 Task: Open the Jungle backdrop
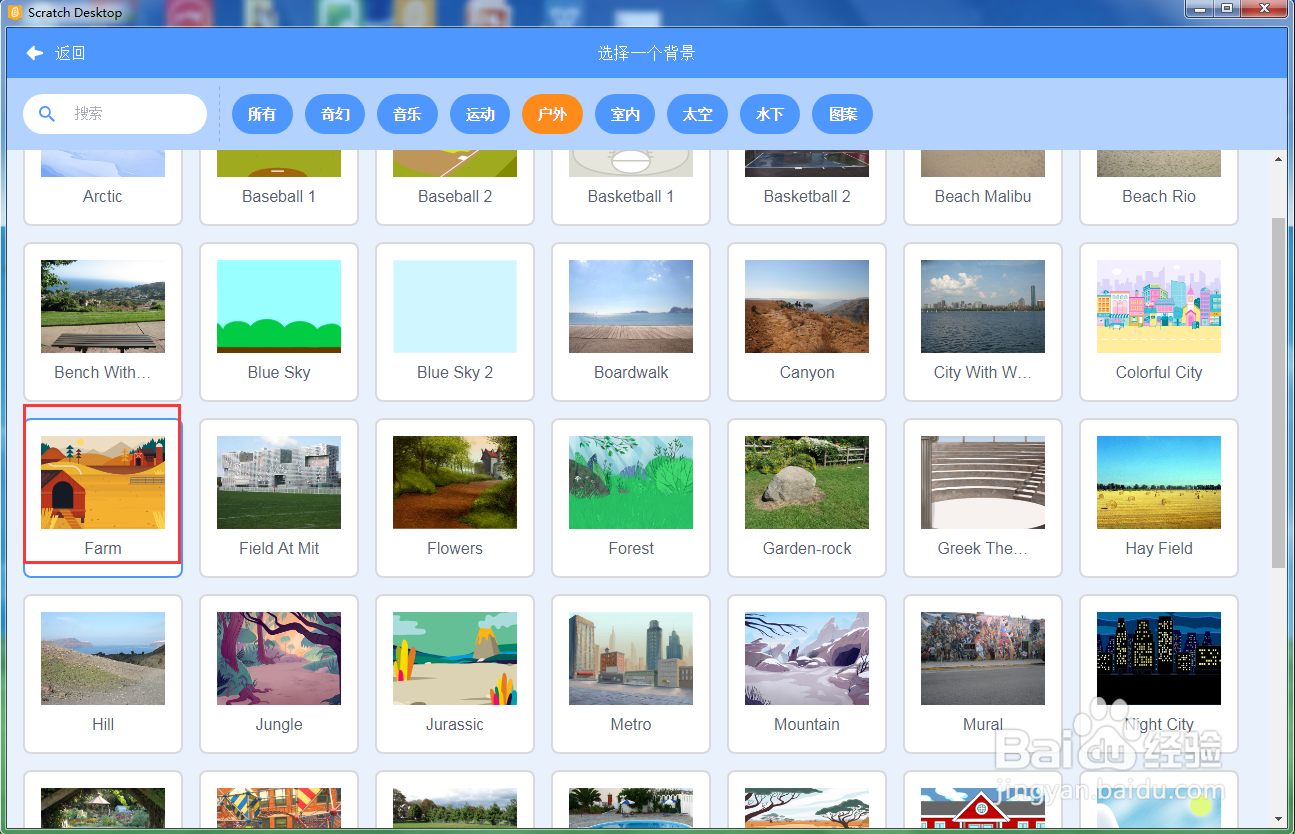click(x=279, y=674)
